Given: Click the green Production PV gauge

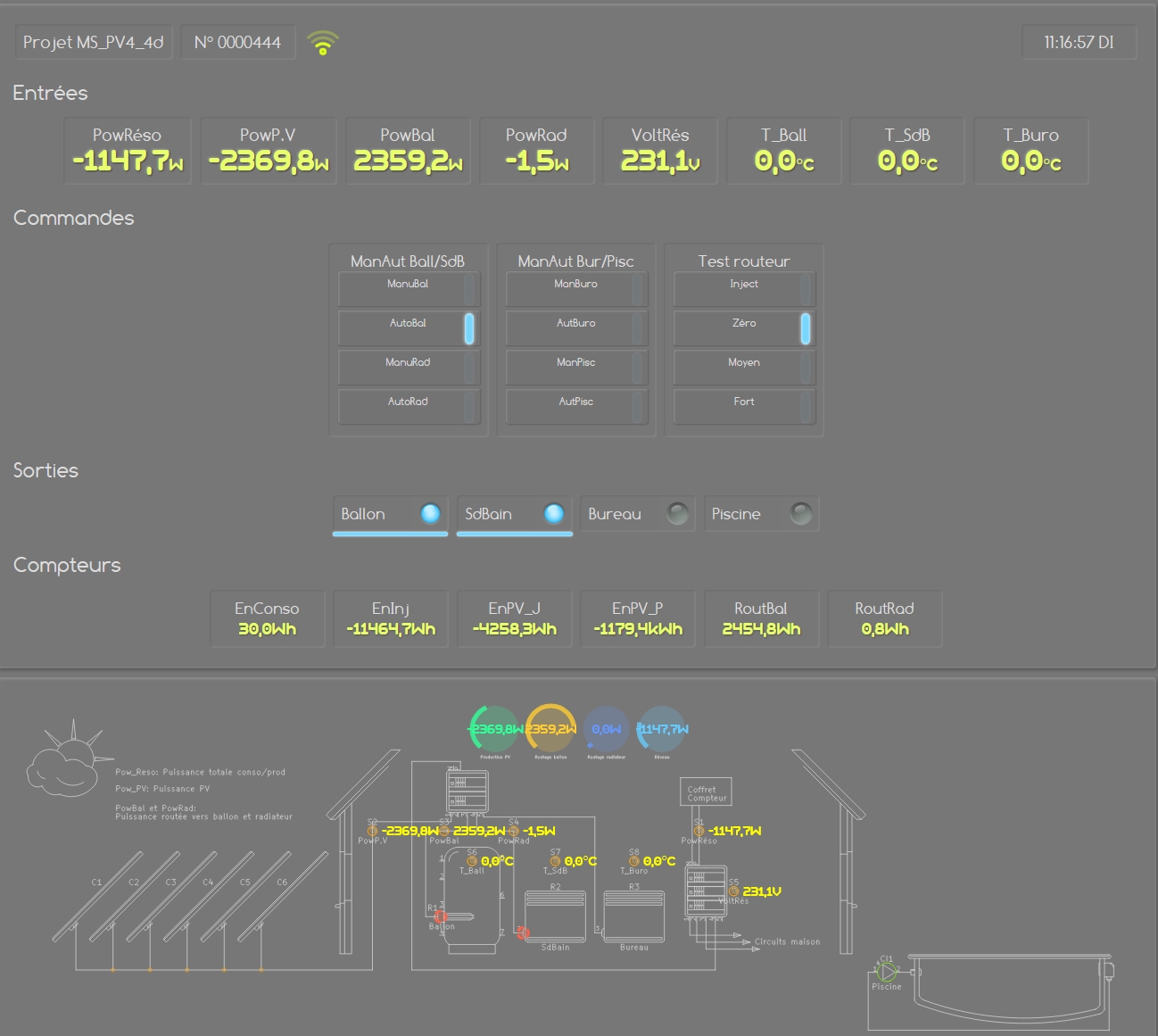Looking at the screenshot, I should coord(493,729).
